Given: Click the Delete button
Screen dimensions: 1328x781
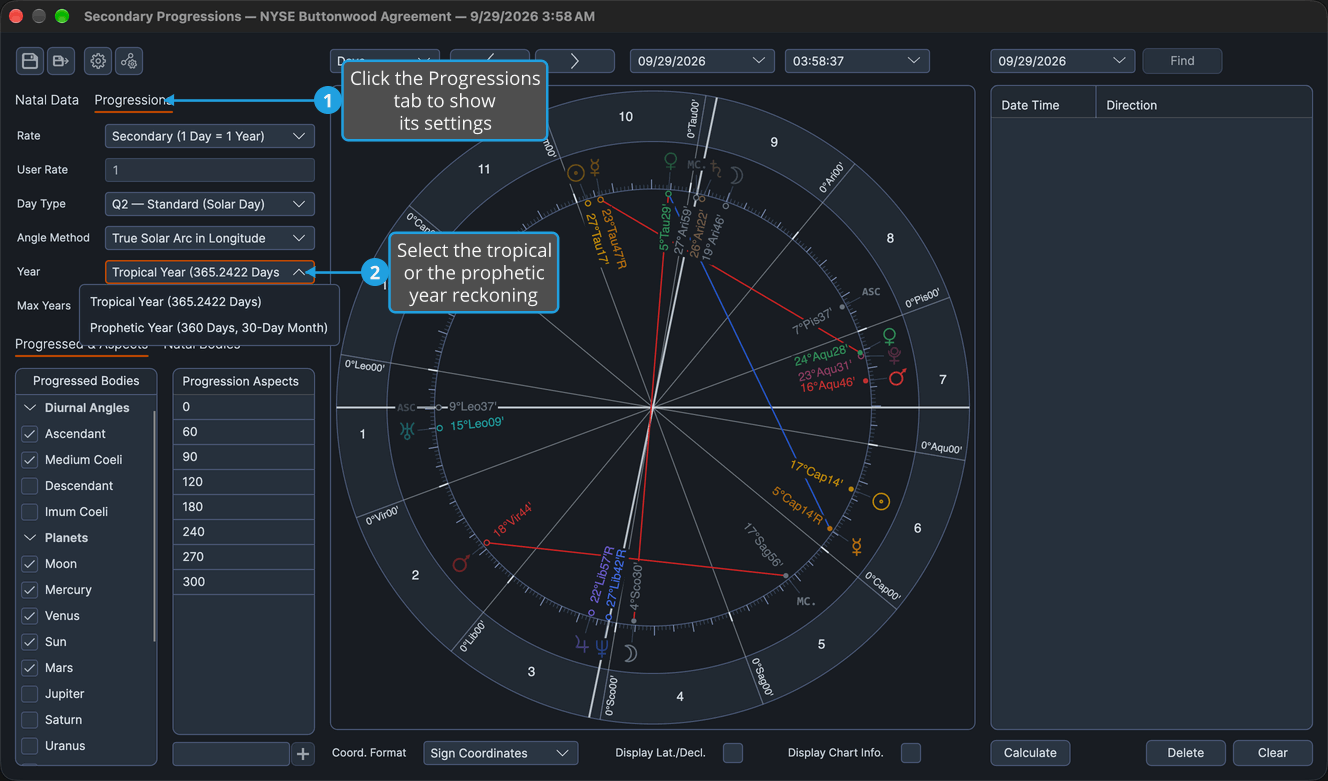Looking at the screenshot, I should (x=1186, y=753).
